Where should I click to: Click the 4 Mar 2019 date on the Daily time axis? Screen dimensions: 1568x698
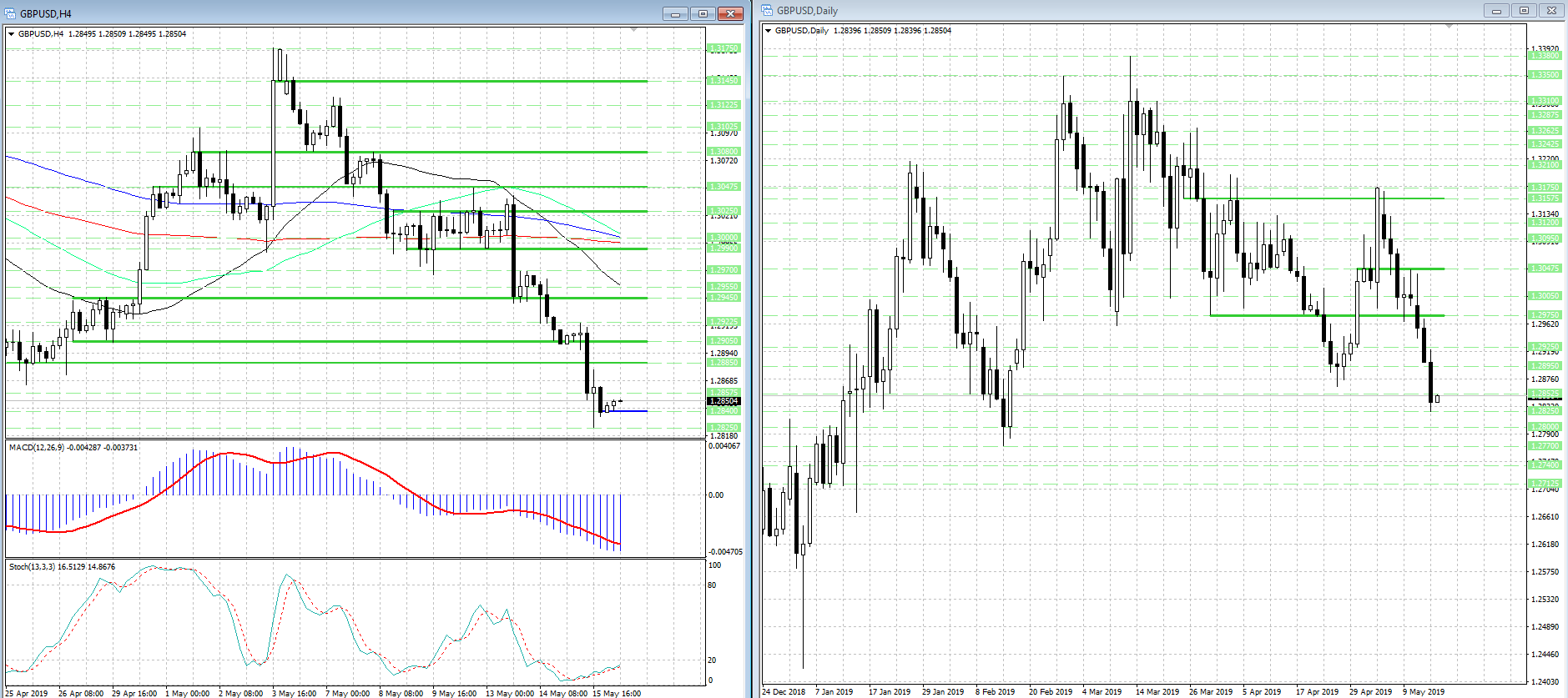tap(1102, 692)
